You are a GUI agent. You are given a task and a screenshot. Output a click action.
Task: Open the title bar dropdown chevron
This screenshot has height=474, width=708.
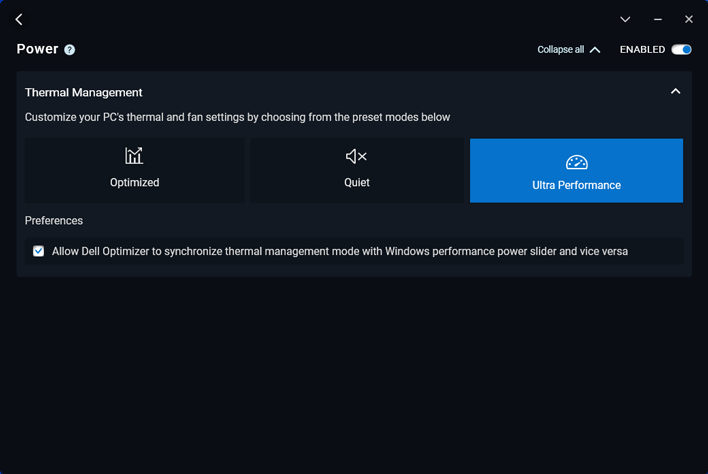625,19
